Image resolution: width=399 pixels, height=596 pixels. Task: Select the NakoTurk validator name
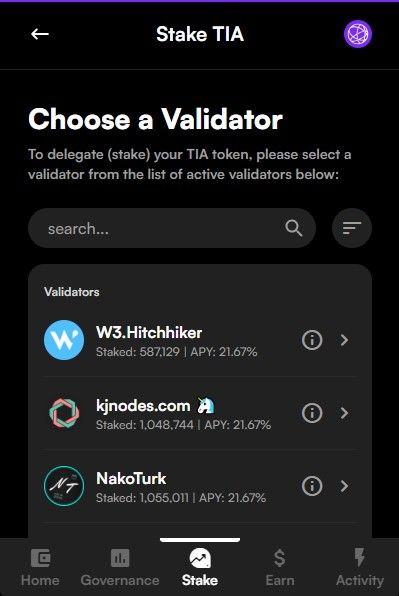(131, 479)
